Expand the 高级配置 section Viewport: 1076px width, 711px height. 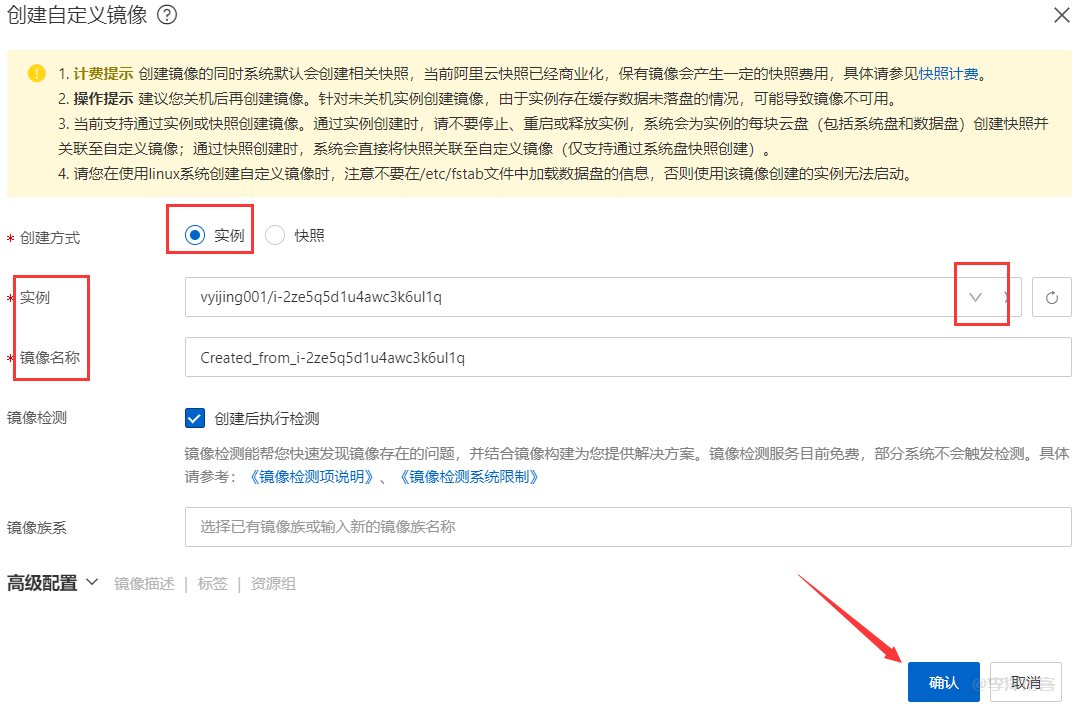[53, 583]
